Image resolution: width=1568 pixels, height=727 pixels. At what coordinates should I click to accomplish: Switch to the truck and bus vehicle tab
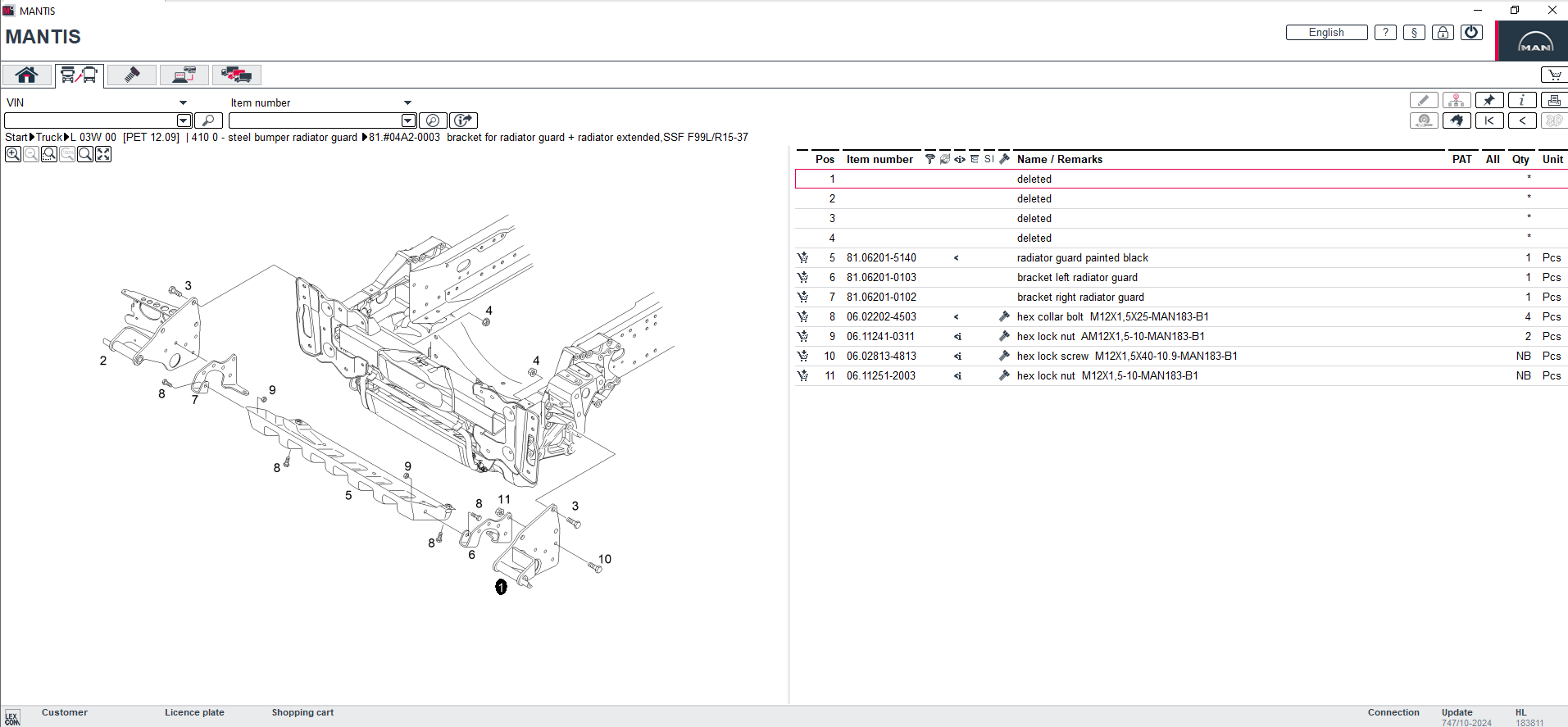coord(80,75)
